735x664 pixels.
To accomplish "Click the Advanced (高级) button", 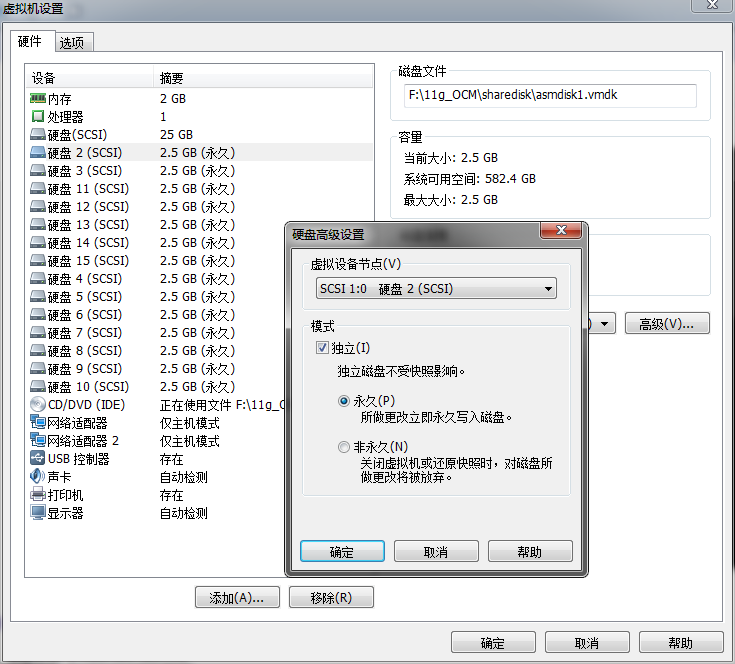I will coord(666,324).
